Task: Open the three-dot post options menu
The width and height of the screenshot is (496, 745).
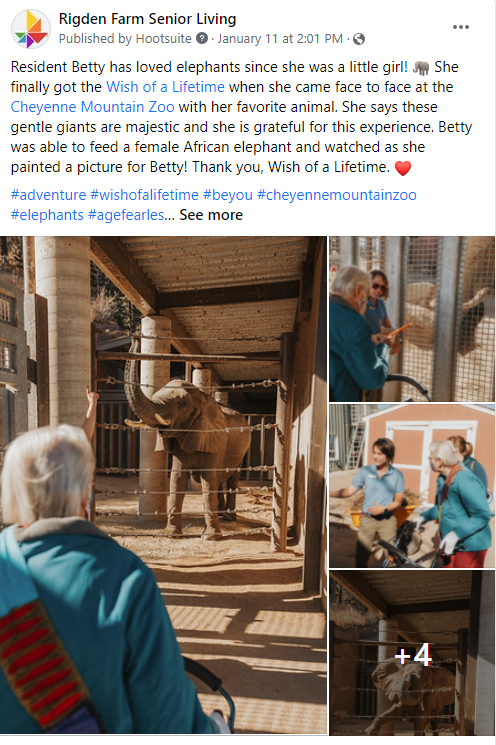Action: pos(460,27)
